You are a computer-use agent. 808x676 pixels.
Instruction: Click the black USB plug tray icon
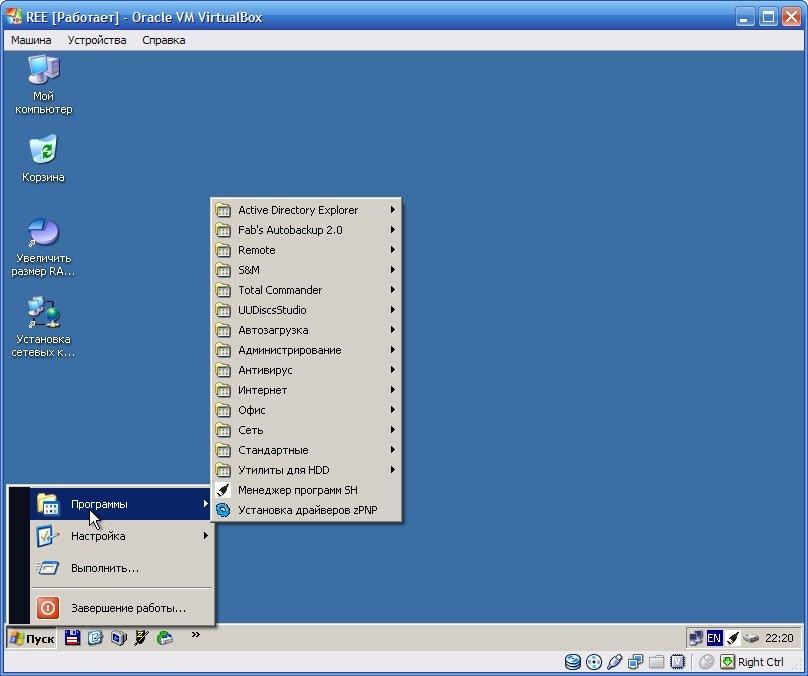pyautogui.click(x=732, y=638)
